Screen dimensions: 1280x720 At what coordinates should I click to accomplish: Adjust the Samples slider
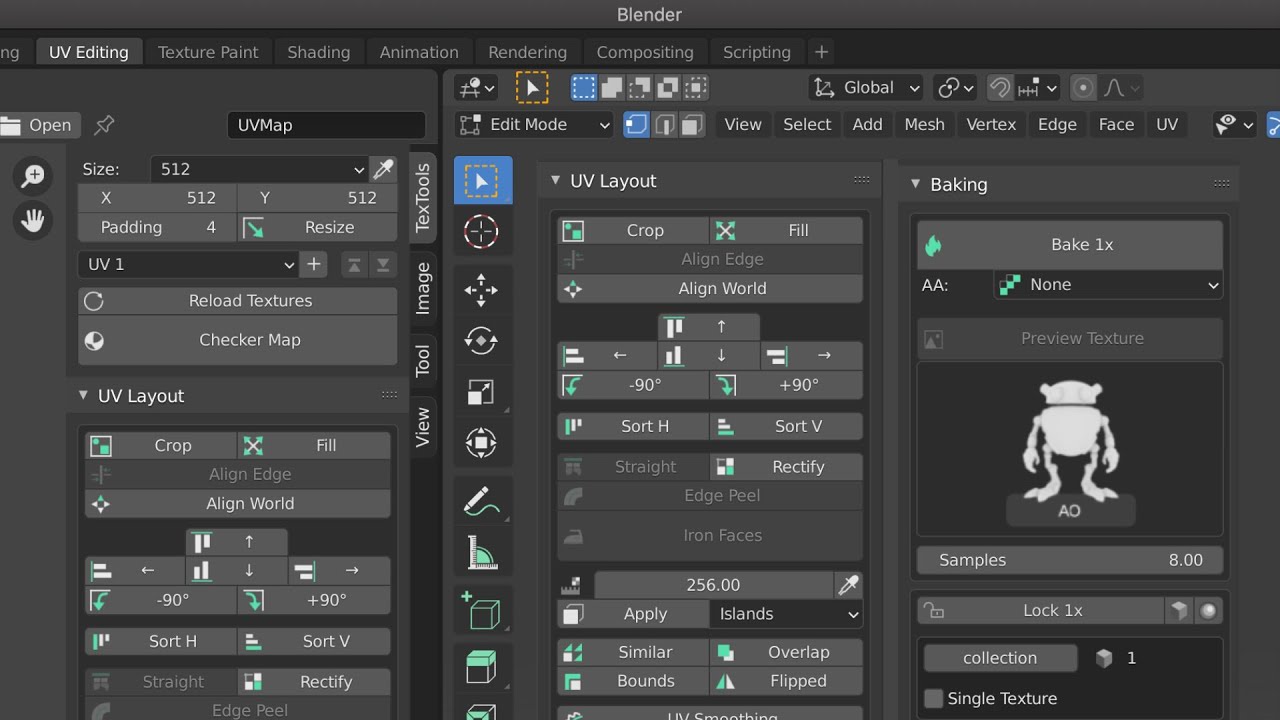(x=1070, y=560)
